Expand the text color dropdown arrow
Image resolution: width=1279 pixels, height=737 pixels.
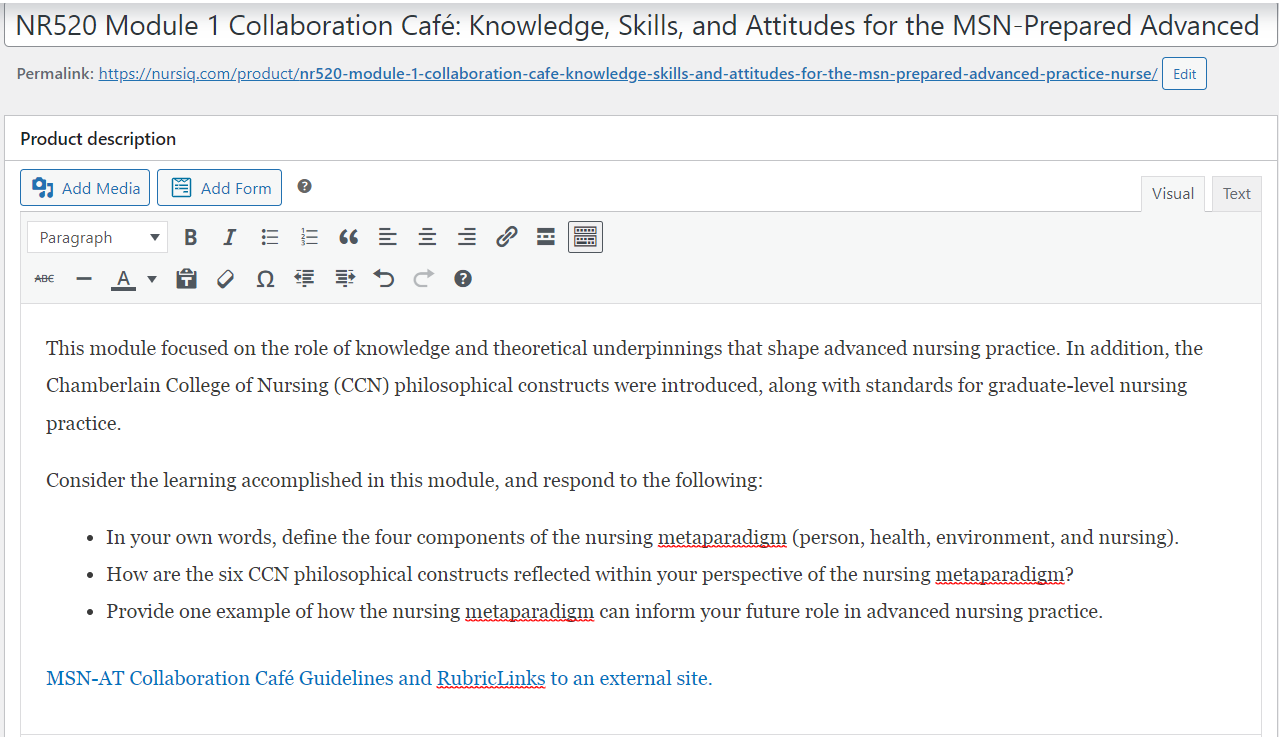point(152,279)
